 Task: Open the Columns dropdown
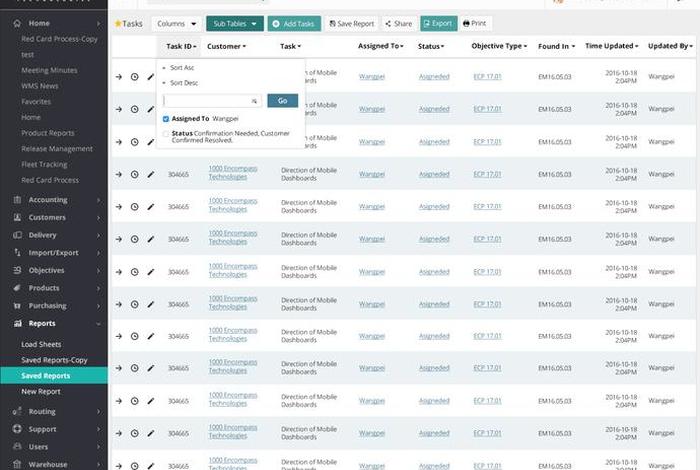[177, 23]
